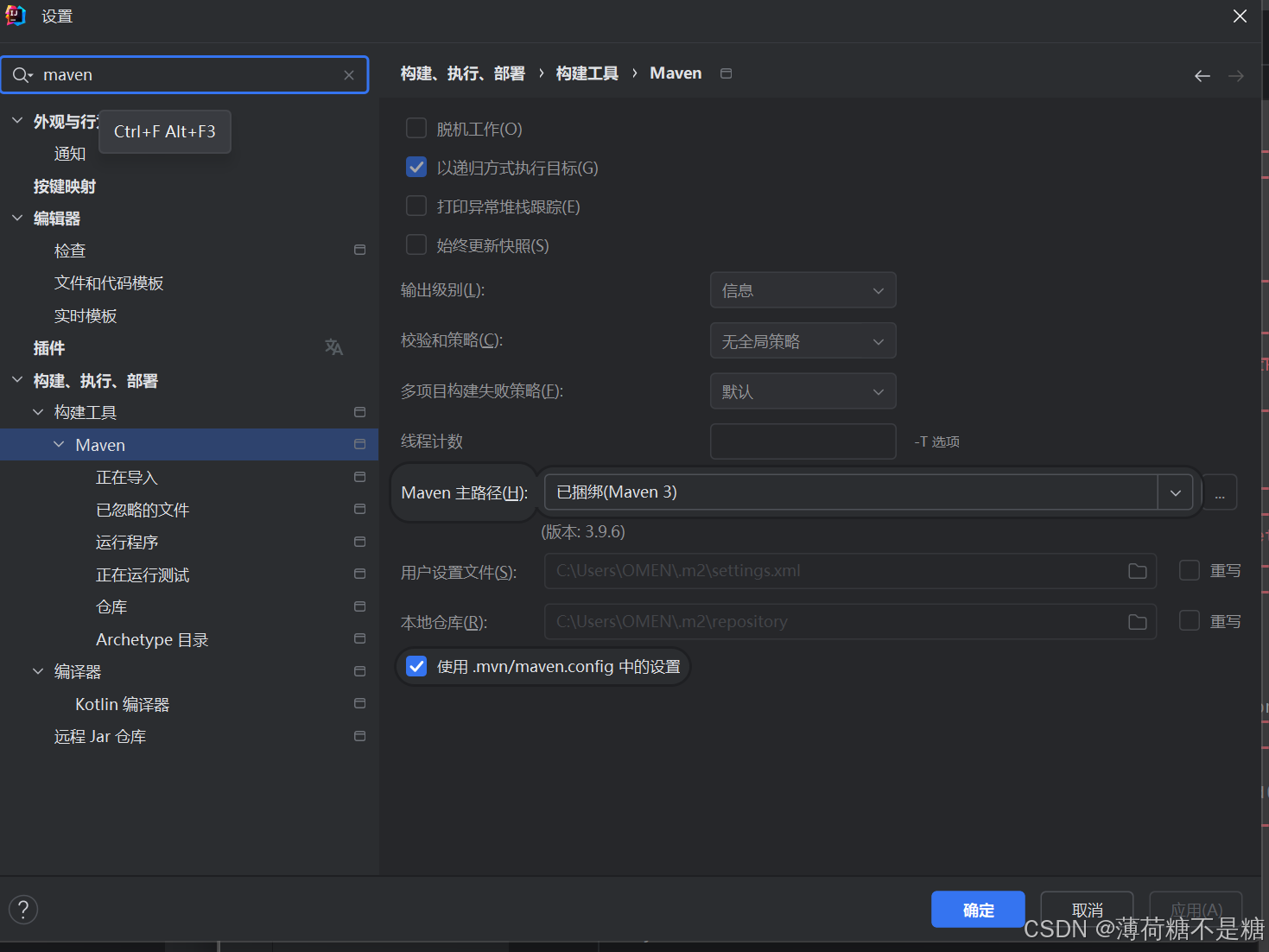The height and width of the screenshot is (952, 1269).
Task: Click the copy path icon beside Maven breadcrumb
Action: pos(726,73)
